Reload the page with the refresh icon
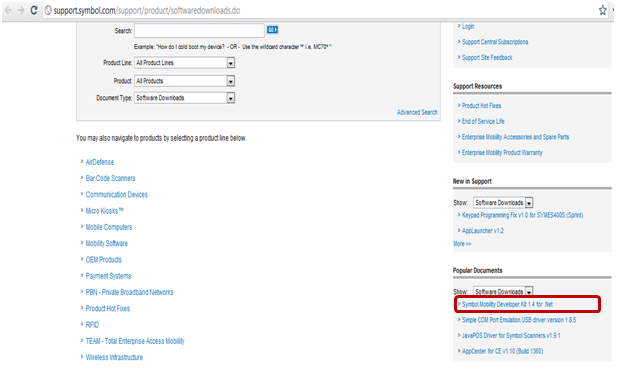 [34, 10]
